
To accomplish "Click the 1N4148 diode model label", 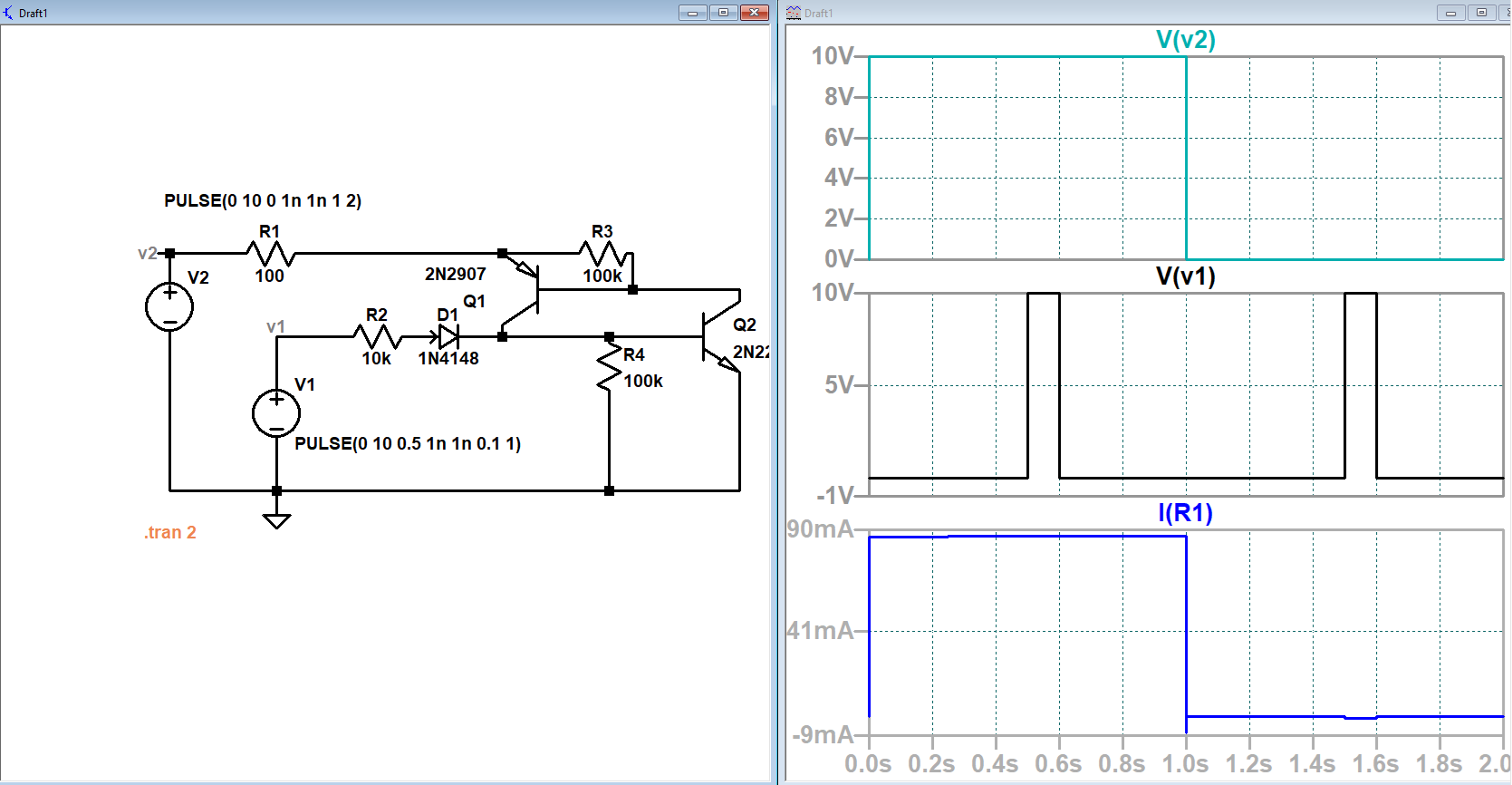I will point(448,358).
